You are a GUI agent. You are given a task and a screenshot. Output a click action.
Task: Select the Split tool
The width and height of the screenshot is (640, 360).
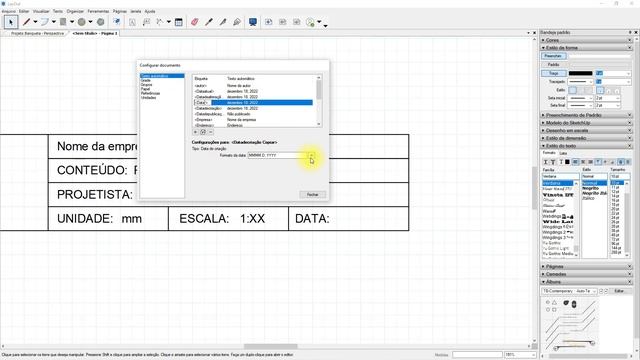(223, 22)
